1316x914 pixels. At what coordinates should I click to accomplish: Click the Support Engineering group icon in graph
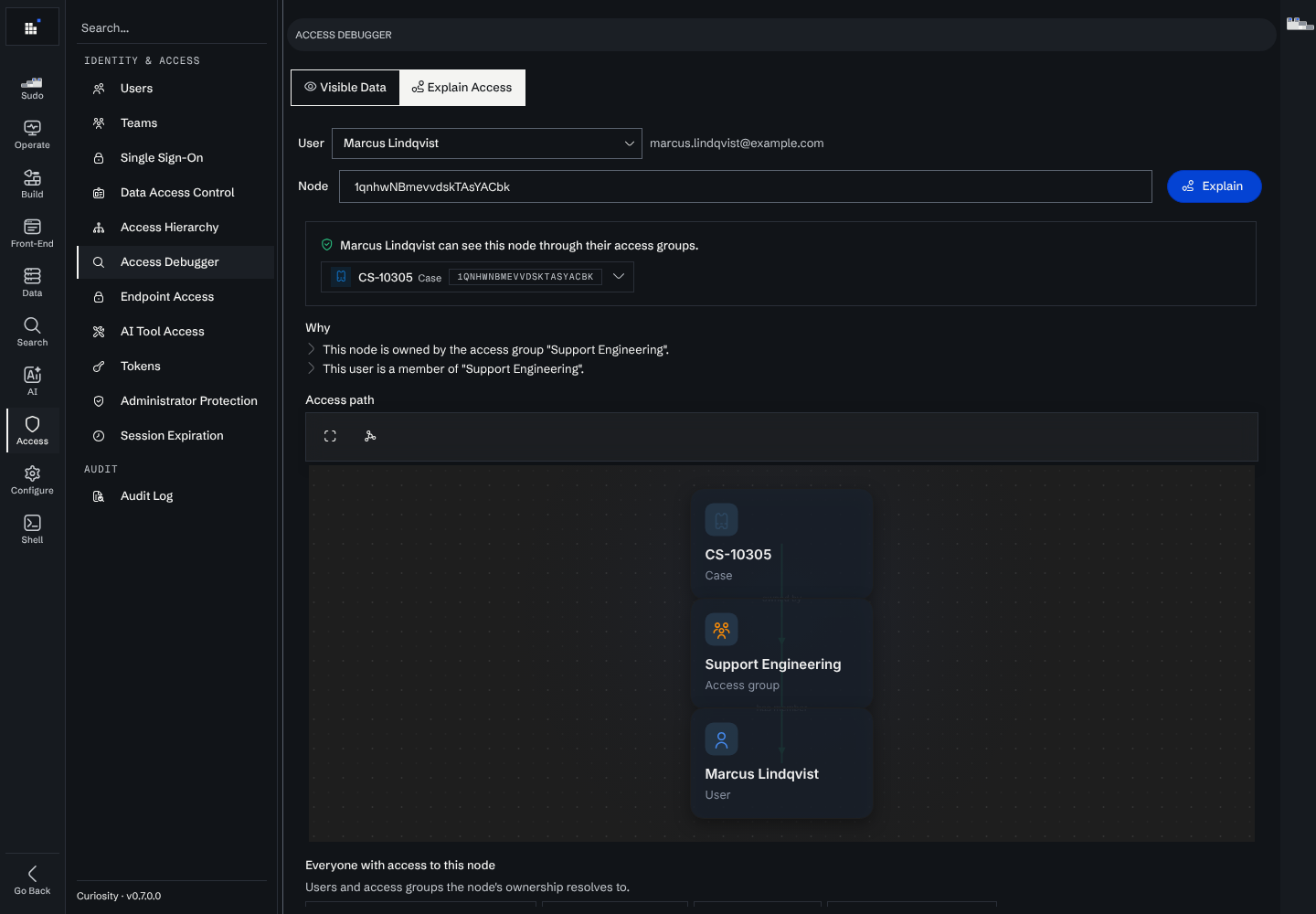tap(721, 630)
